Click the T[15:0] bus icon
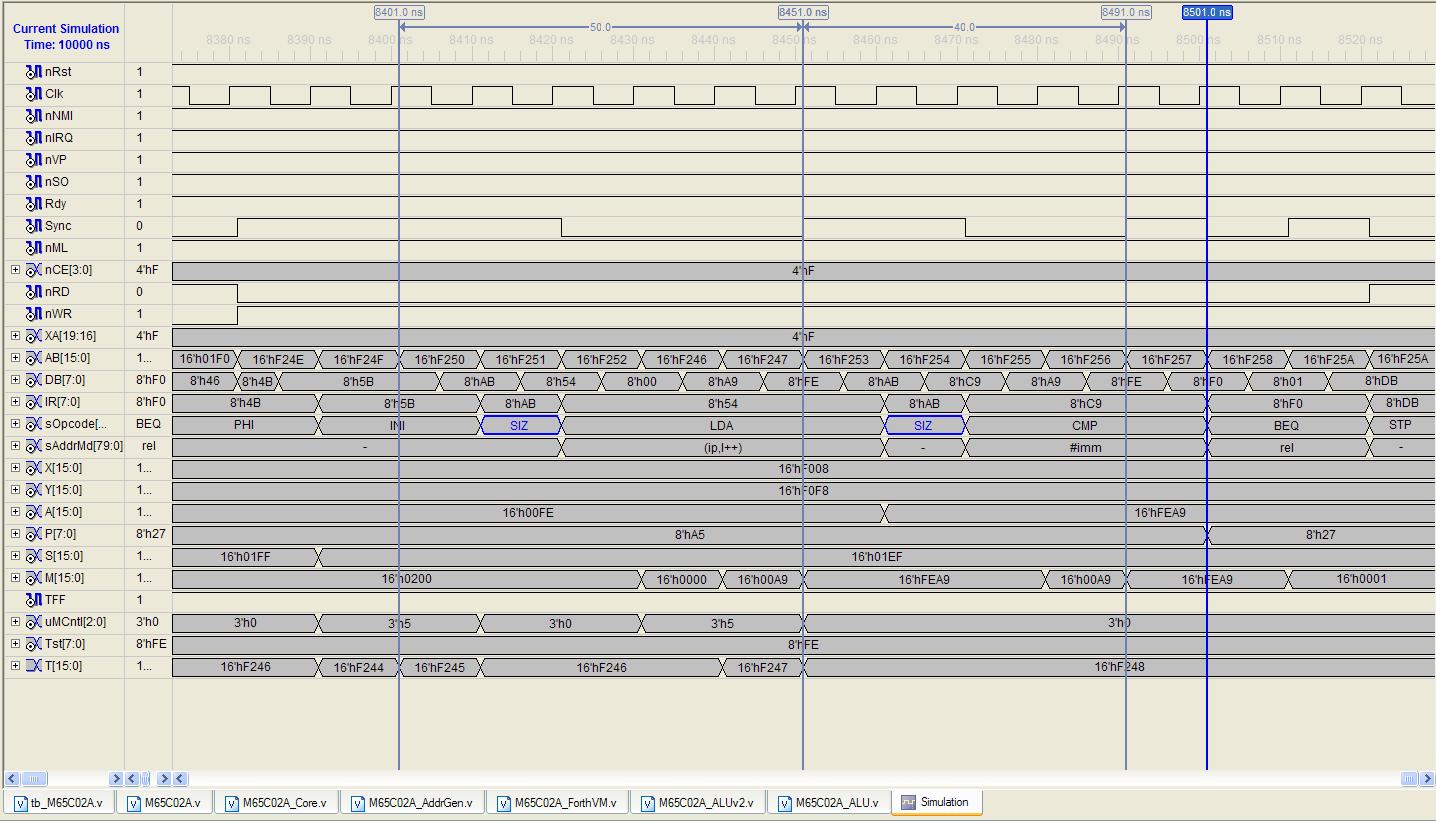The width and height of the screenshot is (1436, 821). [34, 666]
